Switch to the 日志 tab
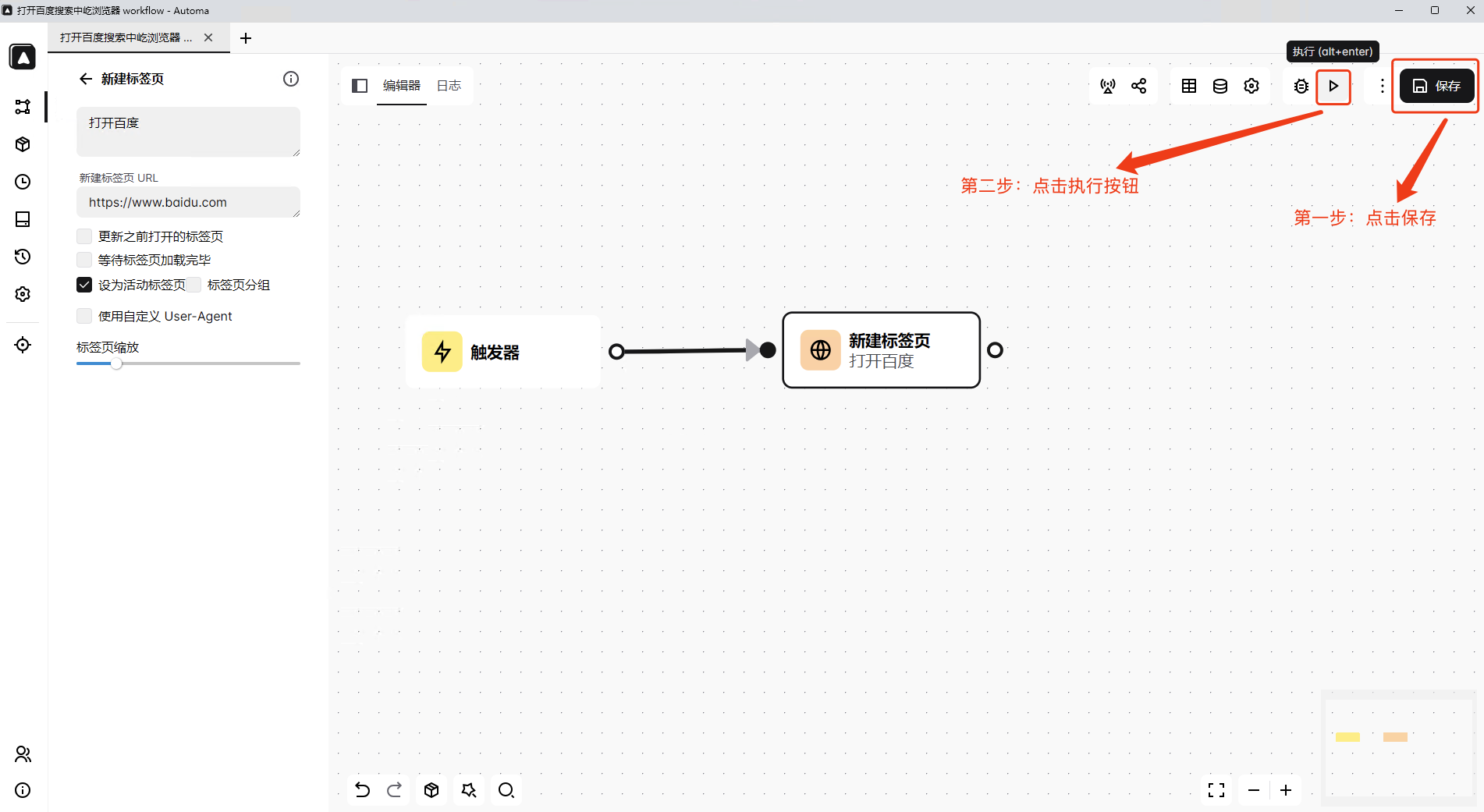 pos(449,86)
